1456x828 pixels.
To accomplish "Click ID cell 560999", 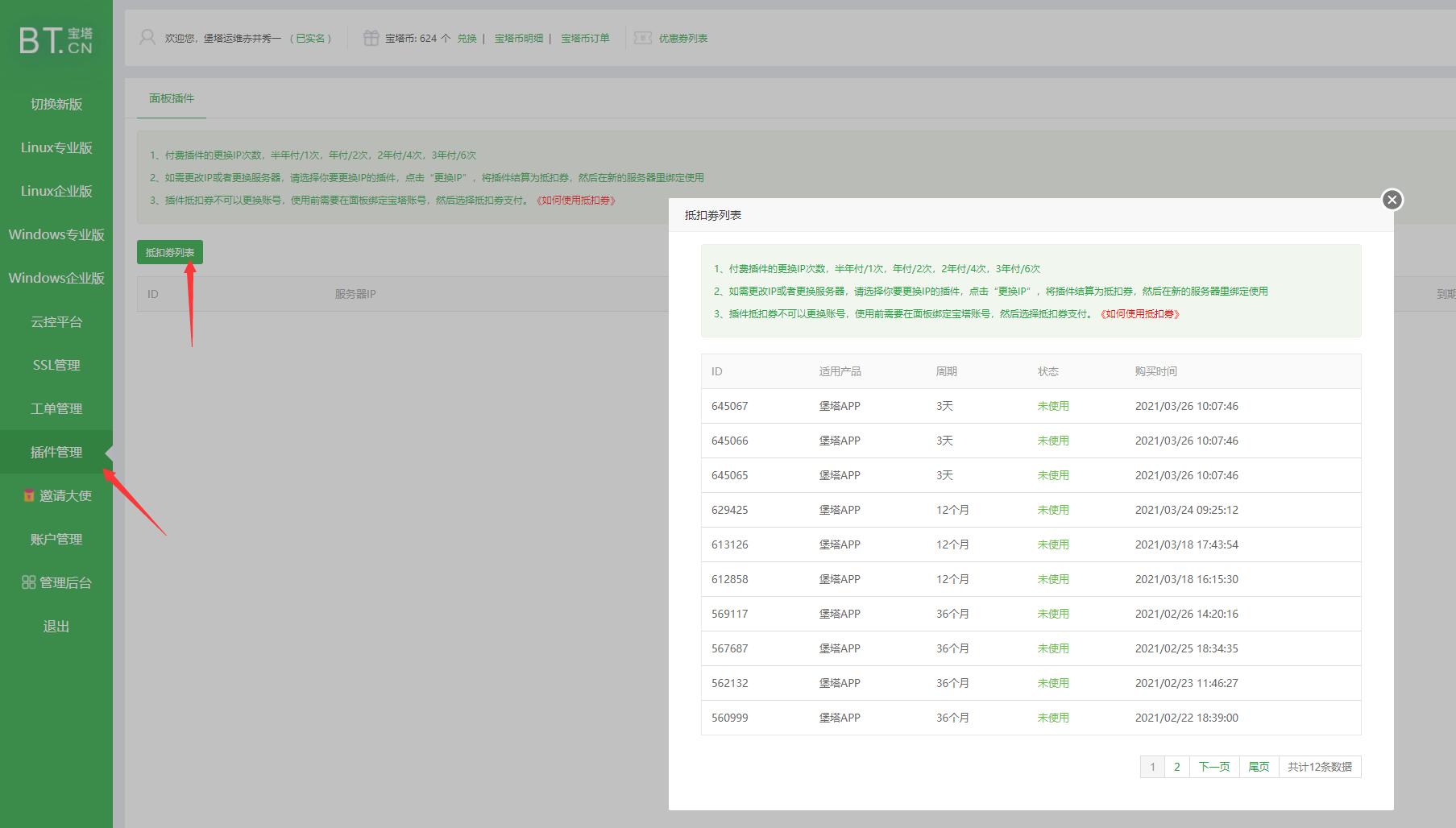I will 730,718.
